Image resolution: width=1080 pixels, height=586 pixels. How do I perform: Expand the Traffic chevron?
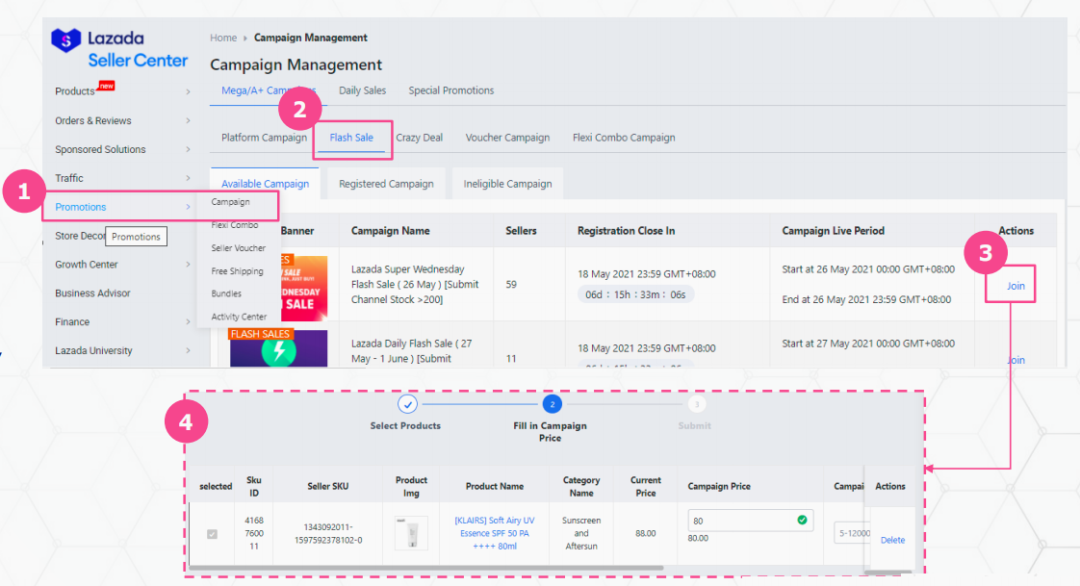pyautogui.click(x=188, y=178)
